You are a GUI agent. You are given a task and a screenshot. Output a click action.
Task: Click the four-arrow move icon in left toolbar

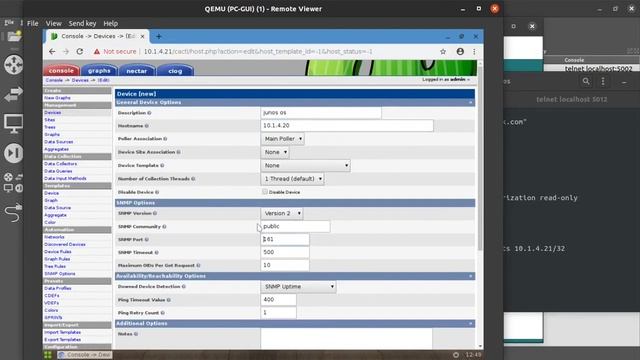(13, 65)
